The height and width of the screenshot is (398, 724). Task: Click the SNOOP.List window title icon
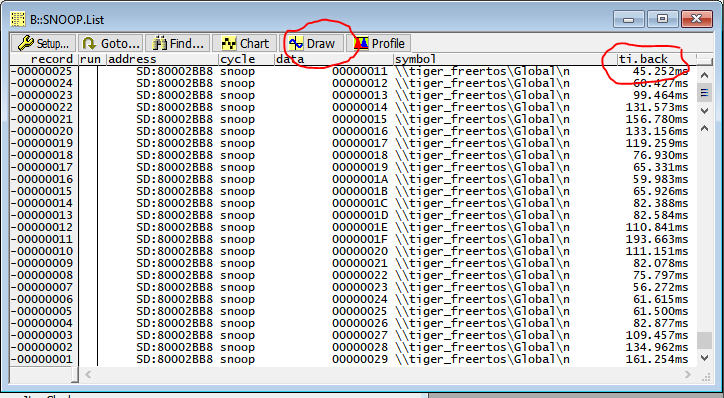point(18,19)
